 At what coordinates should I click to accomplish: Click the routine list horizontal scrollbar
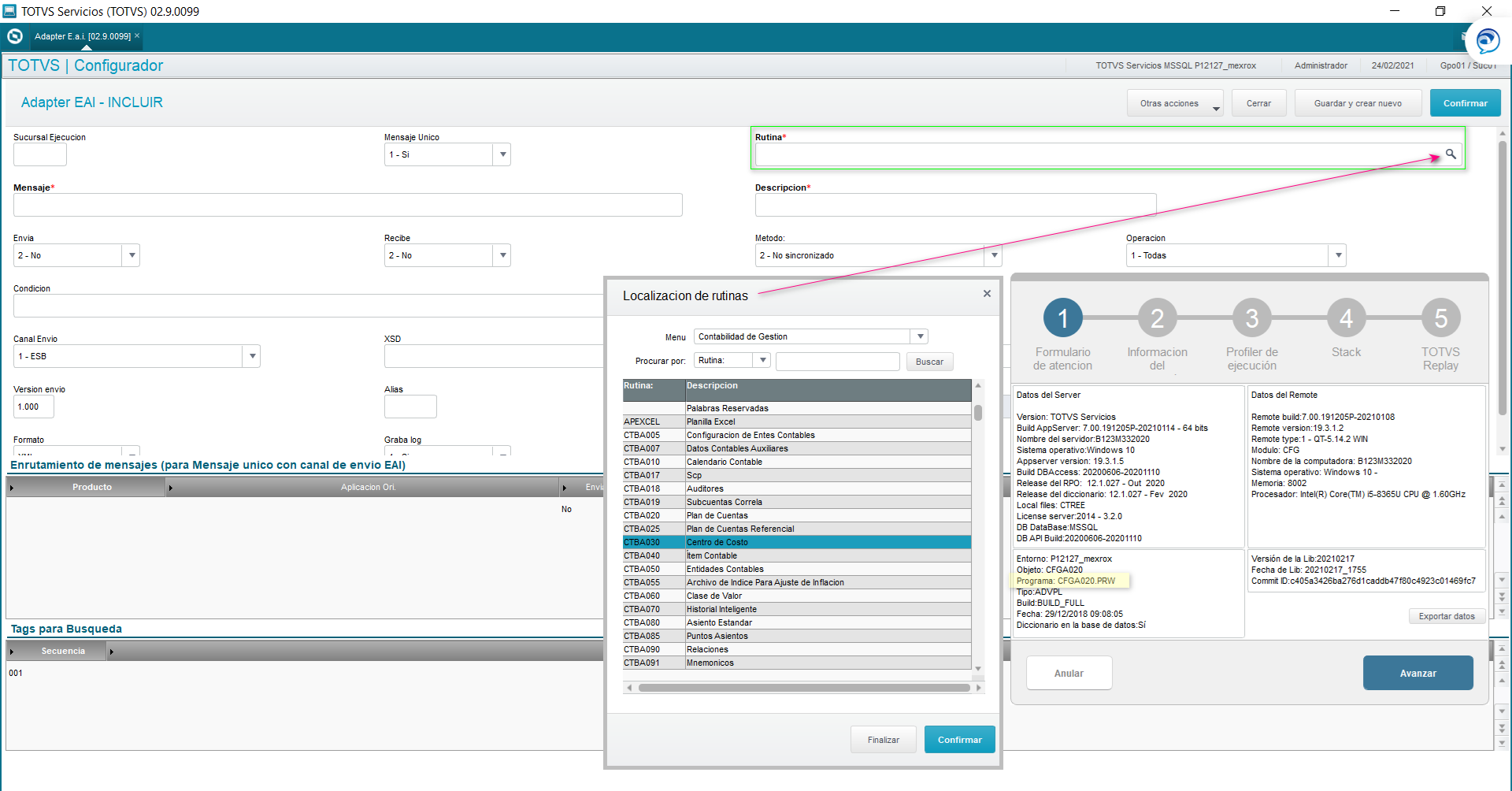coord(804,688)
